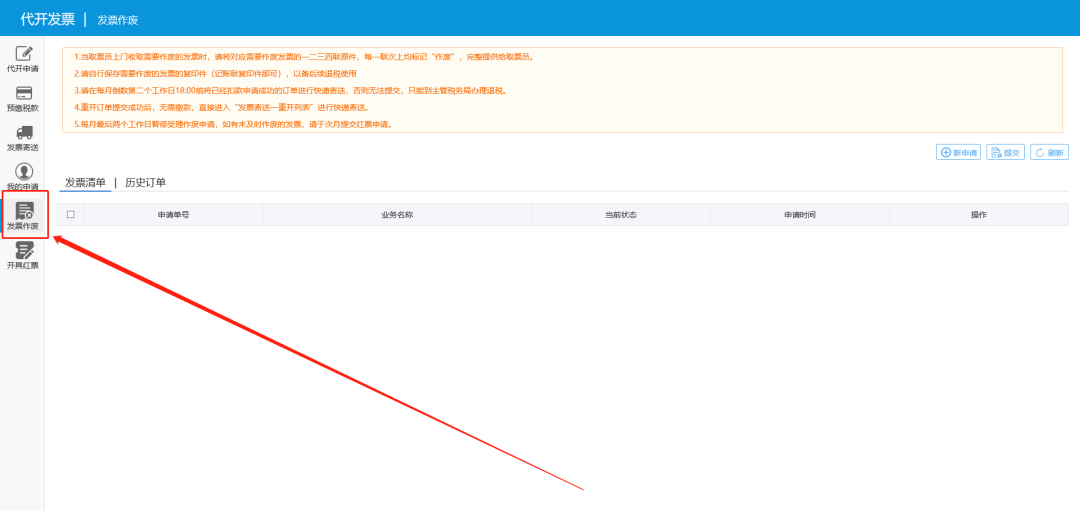Open the 代开申请 sidebar icon

click(23, 58)
